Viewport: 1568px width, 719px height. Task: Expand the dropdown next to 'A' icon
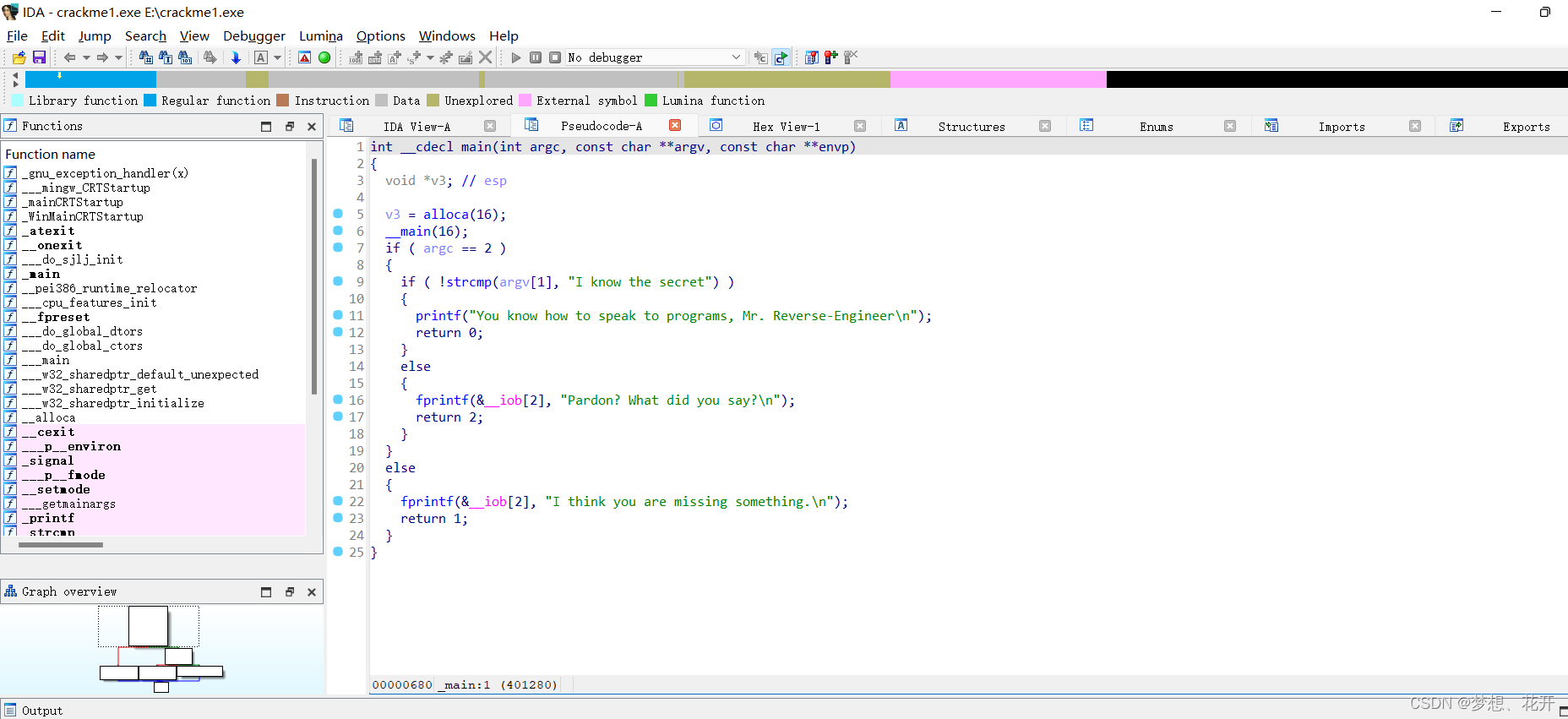[277, 57]
